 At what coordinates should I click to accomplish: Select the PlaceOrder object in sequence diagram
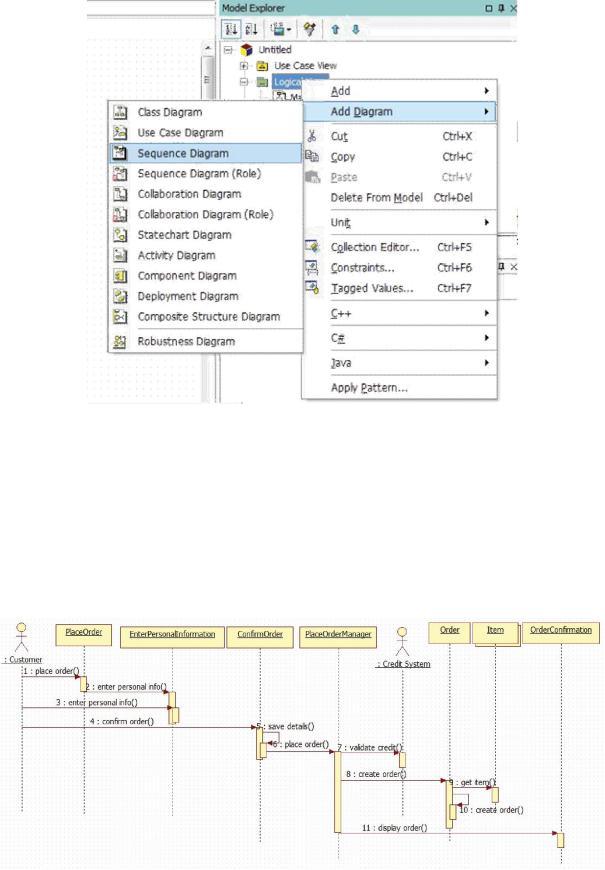(x=84, y=635)
